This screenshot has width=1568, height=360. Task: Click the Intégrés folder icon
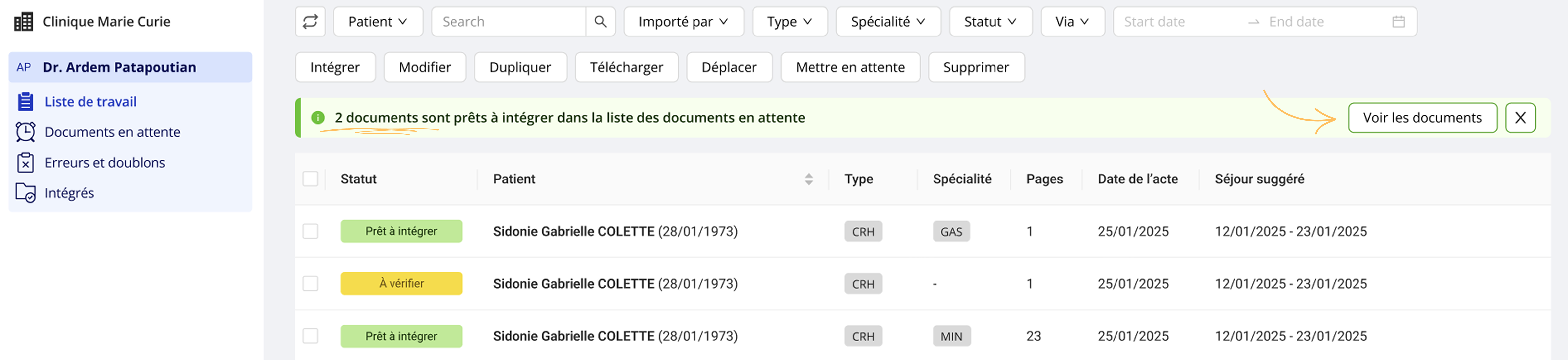(x=25, y=193)
